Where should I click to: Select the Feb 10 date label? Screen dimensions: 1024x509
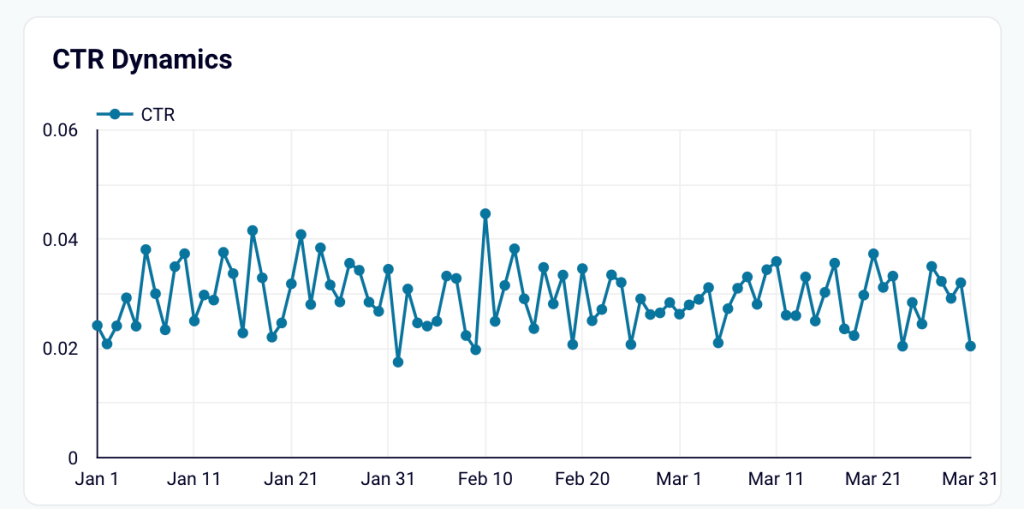point(485,479)
